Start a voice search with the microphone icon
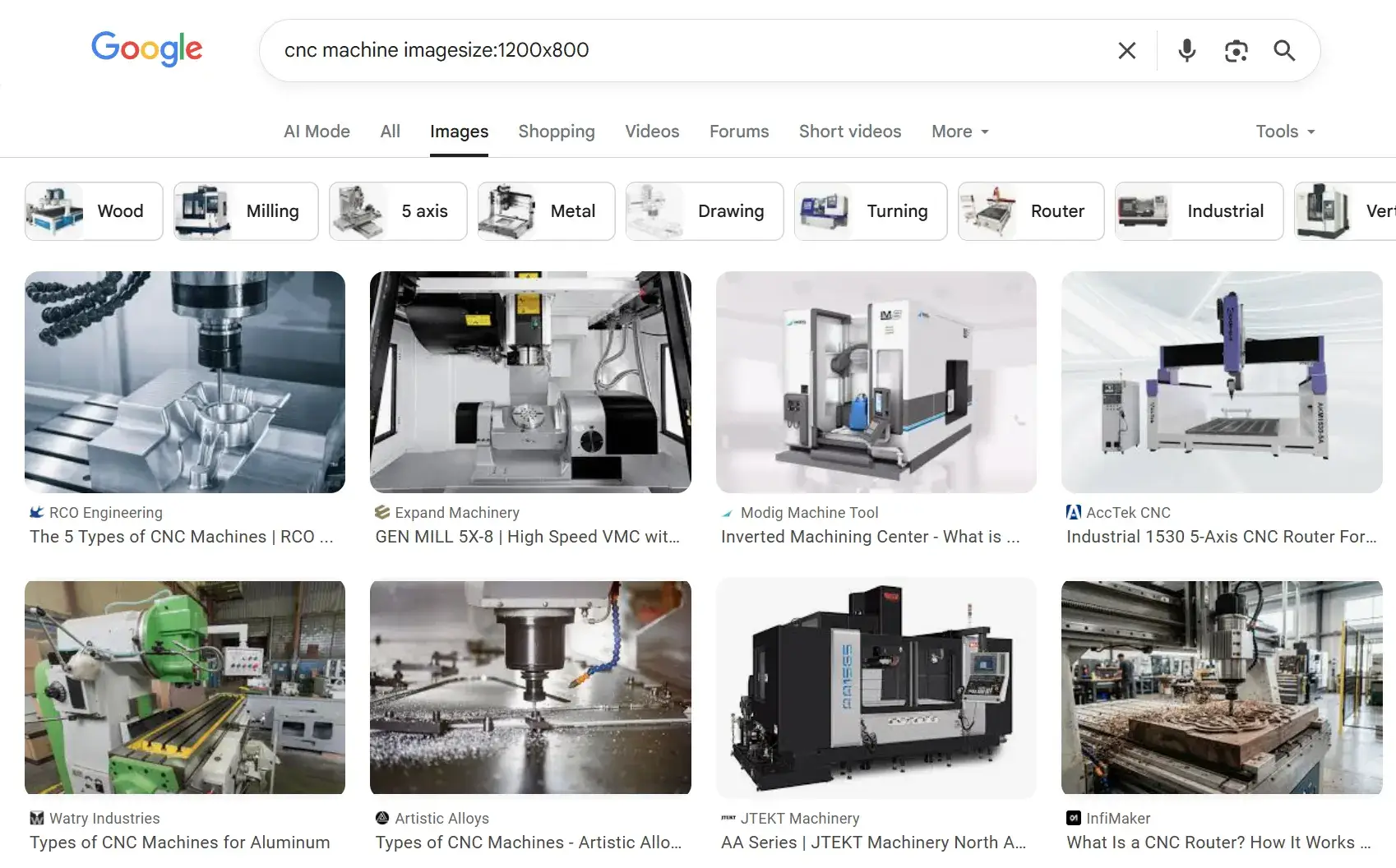Image resolution: width=1396 pixels, height=868 pixels. point(1186,50)
